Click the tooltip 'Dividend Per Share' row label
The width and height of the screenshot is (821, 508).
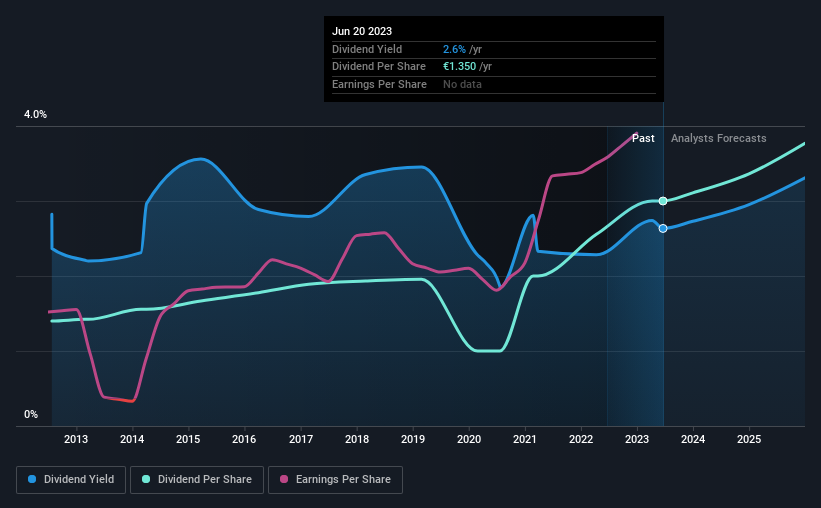point(379,67)
